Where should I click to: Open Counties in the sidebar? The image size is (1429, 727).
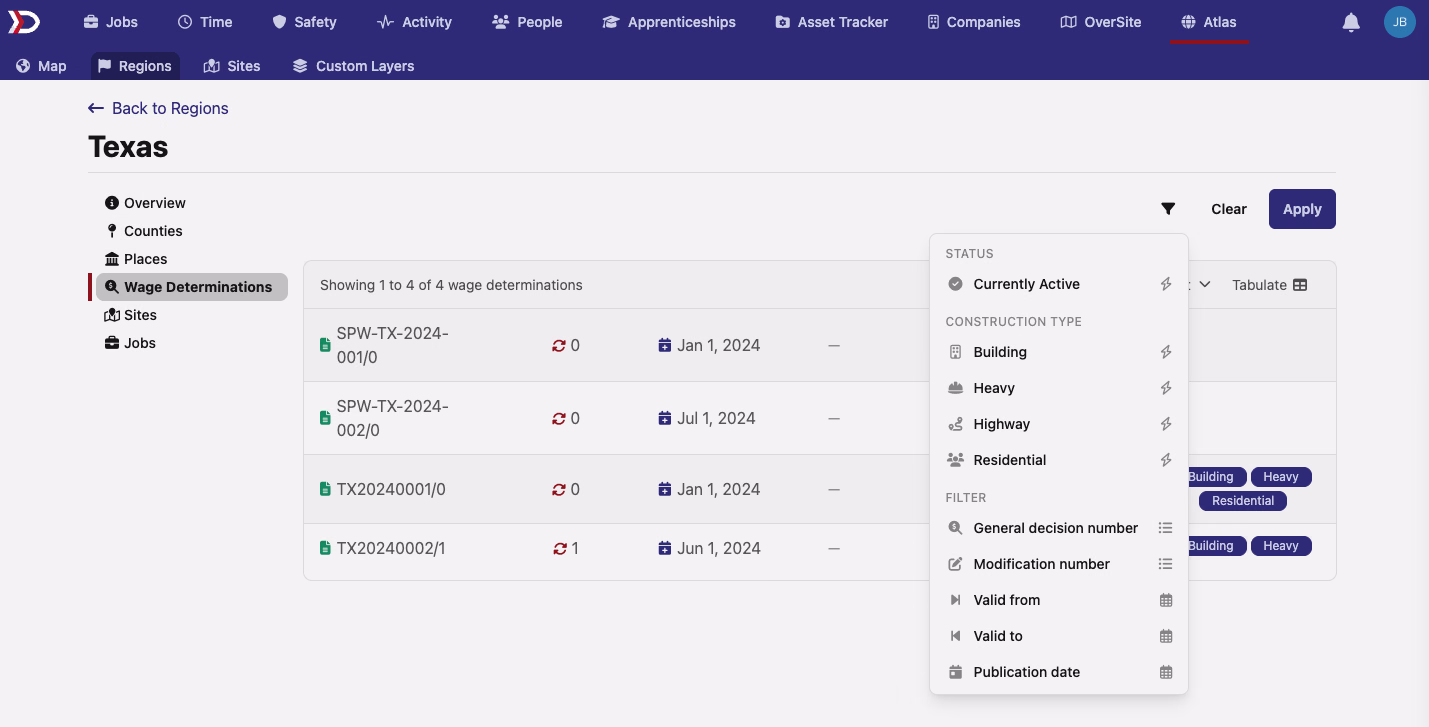[x=144, y=231]
